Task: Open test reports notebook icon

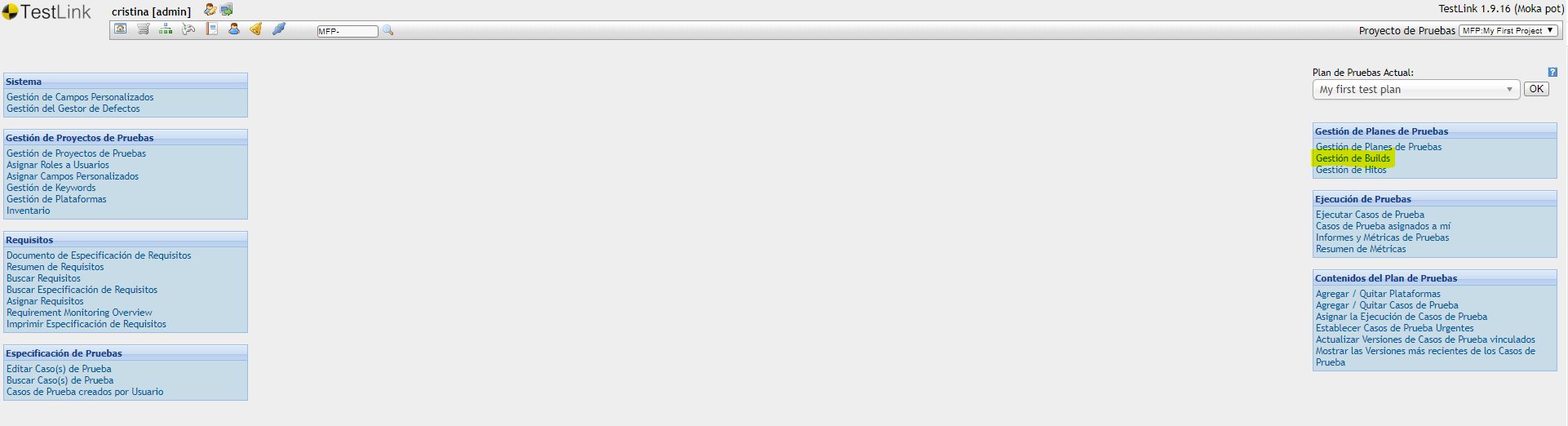Action: coord(211,29)
